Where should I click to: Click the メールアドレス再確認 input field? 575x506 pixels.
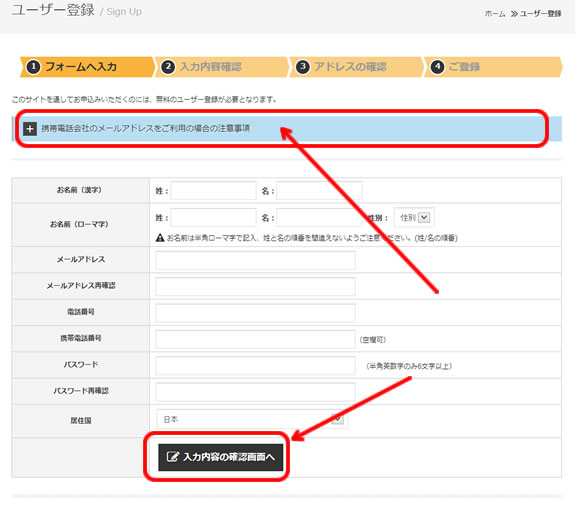coord(255,286)
